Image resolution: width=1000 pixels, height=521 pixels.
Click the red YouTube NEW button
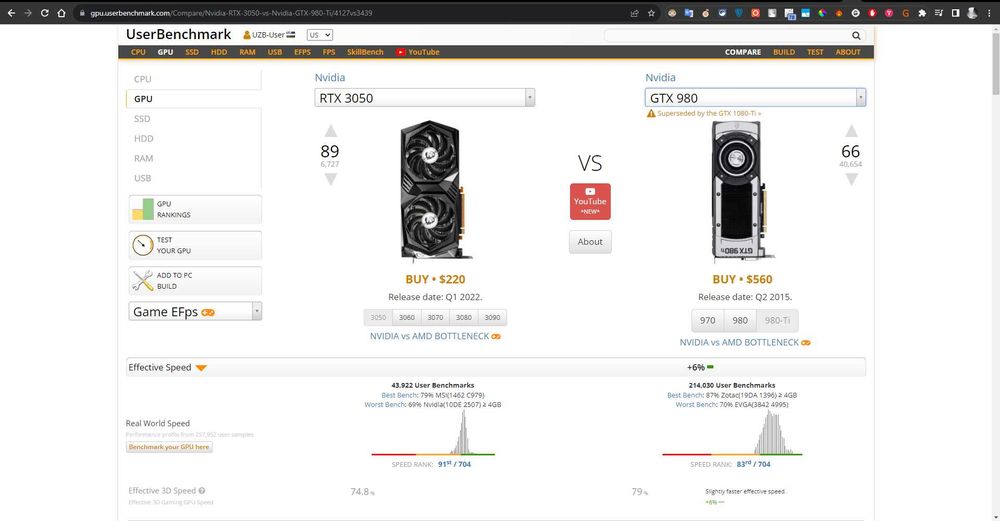click(590, 202)
